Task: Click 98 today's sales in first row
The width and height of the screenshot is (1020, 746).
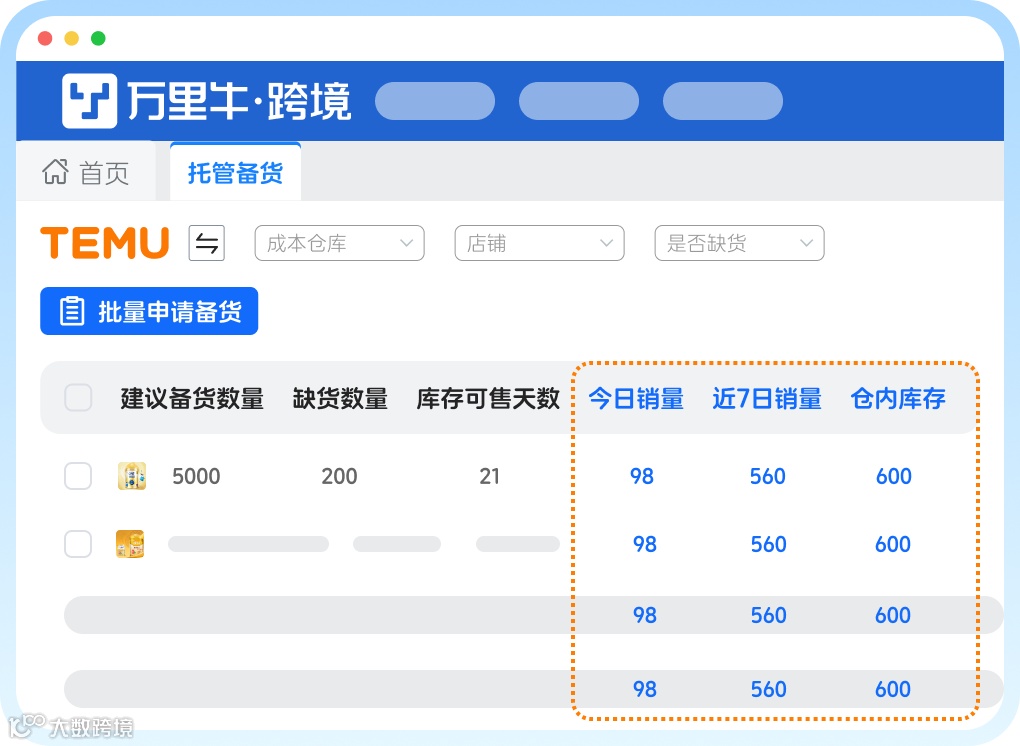Action: tap(641, 476)
